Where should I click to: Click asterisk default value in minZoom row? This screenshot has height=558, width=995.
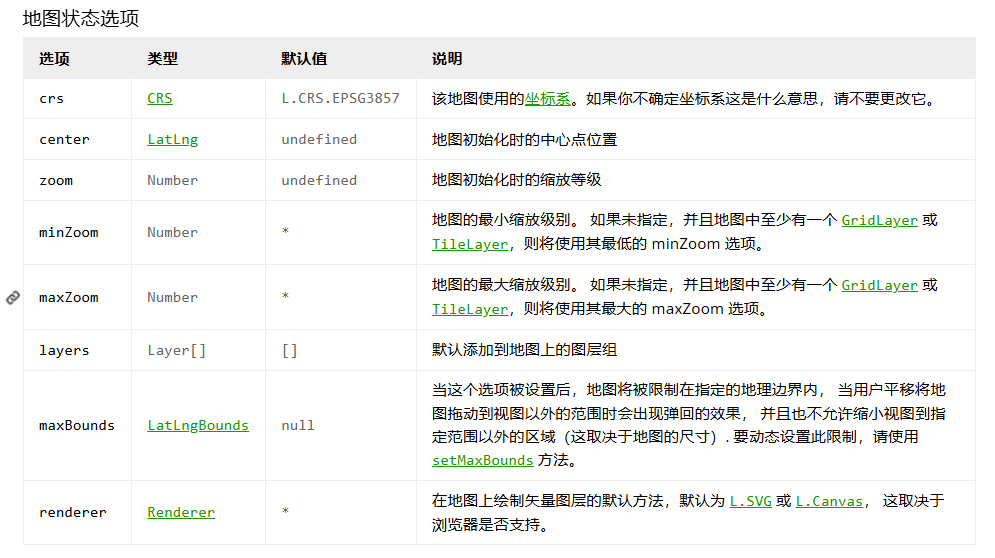pos(286,230)
